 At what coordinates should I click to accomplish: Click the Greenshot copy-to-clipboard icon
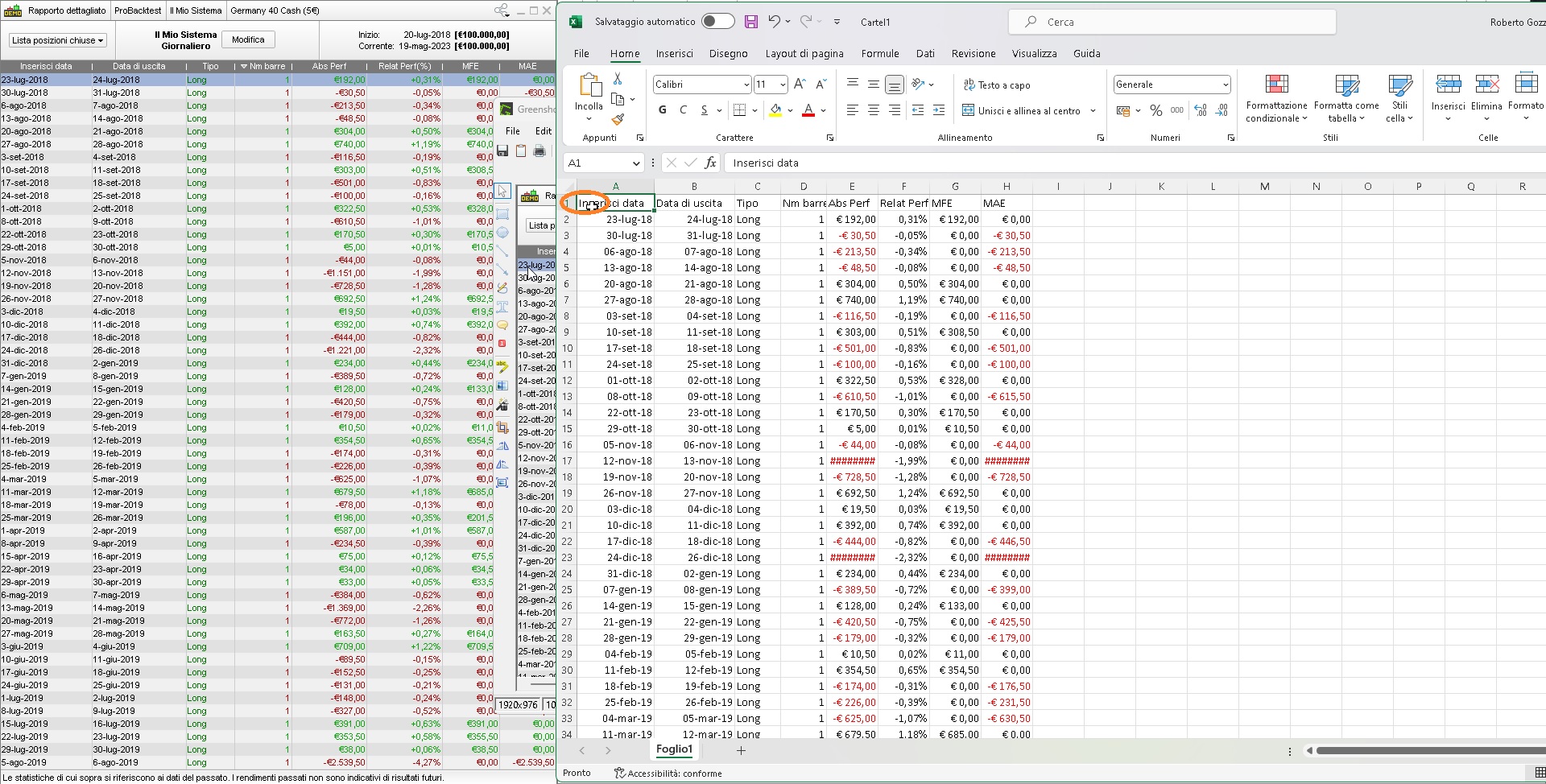coord(521,151)
